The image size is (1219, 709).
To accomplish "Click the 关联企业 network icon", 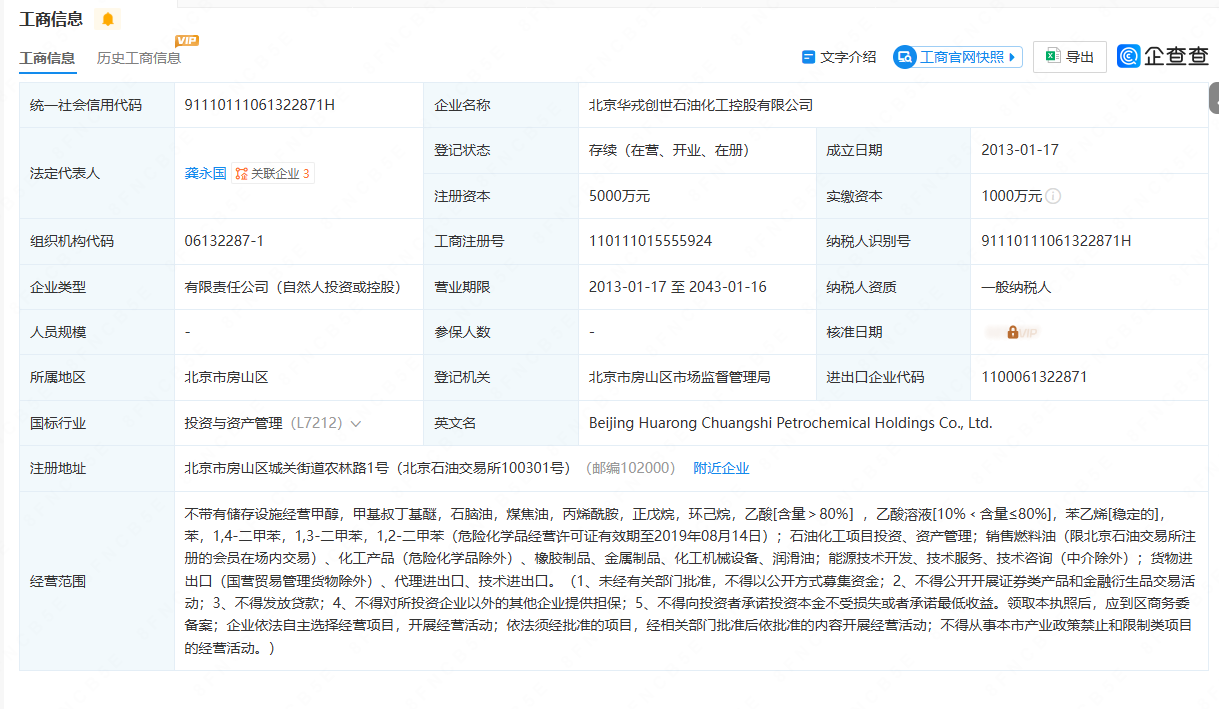I will [x=241, y=174].
